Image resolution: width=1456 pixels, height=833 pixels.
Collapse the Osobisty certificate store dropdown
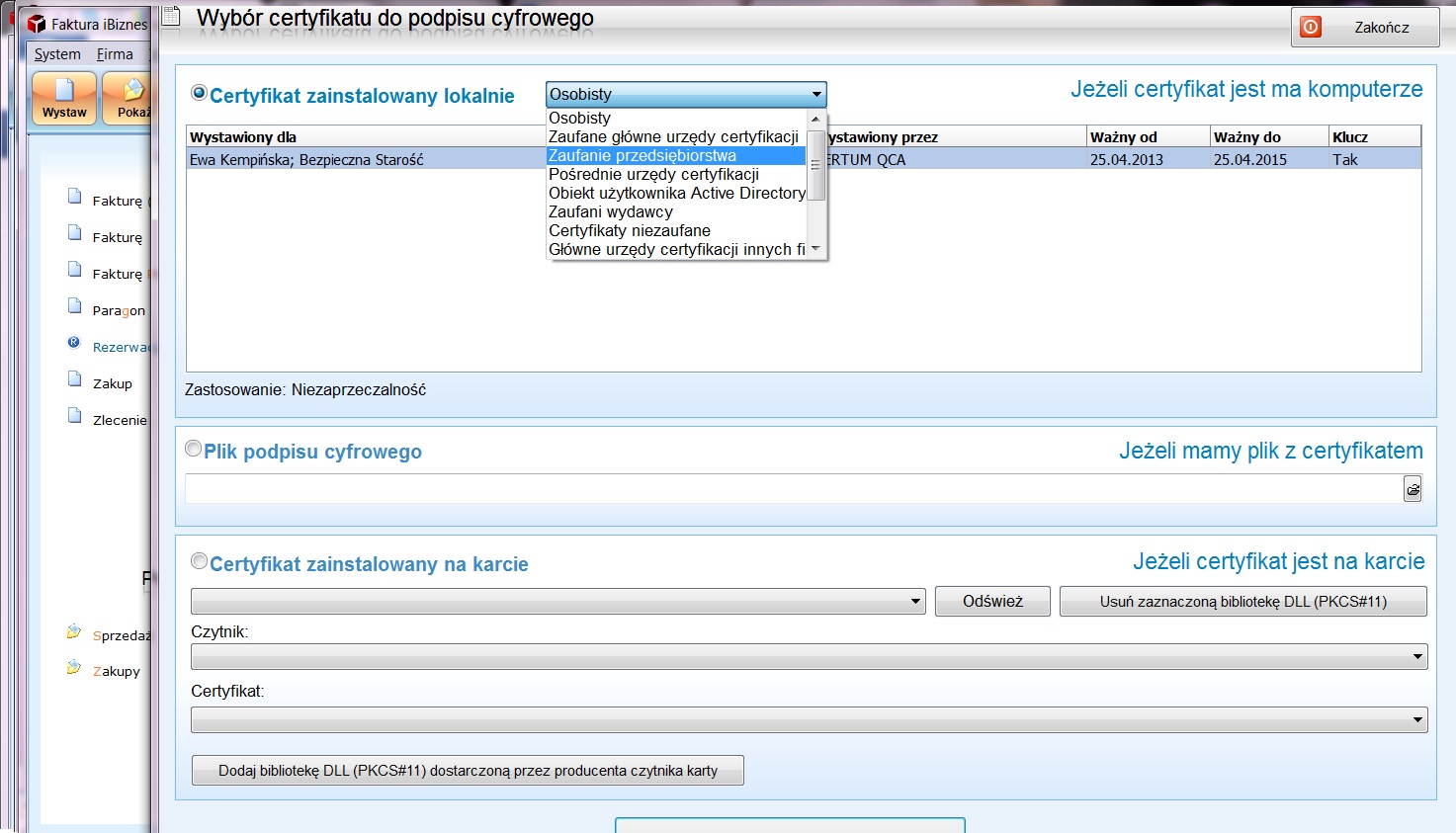tap(816, 94)
